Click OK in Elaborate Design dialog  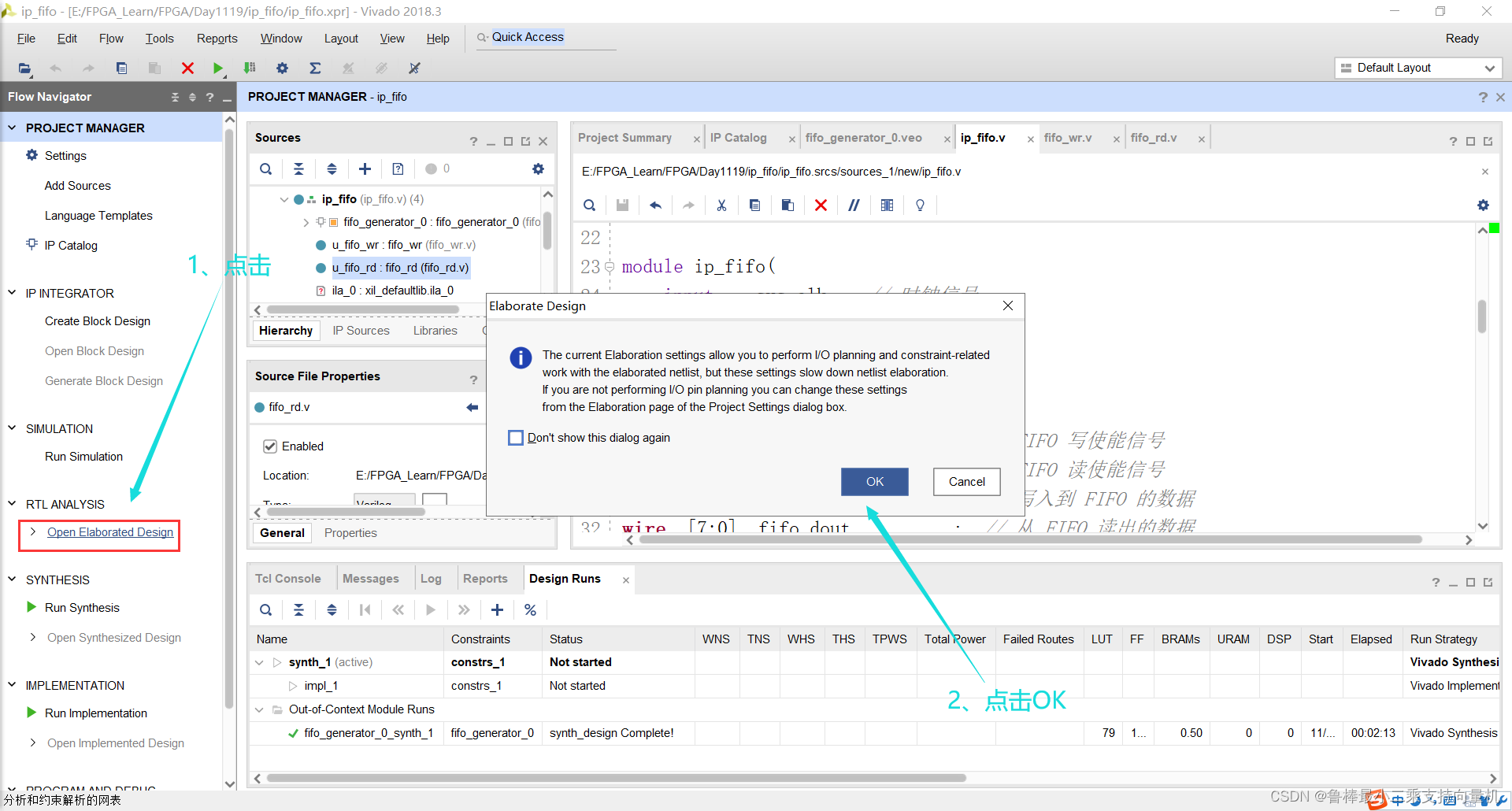875,482
